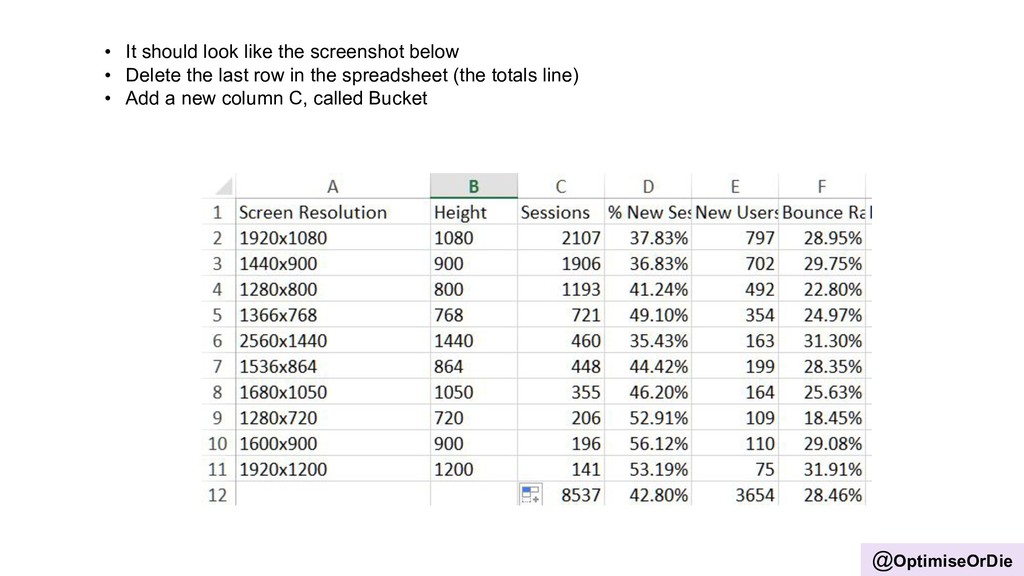Click the select-all corner triangle of the sheet
The image size is (1024, 576).
(223, 187)
